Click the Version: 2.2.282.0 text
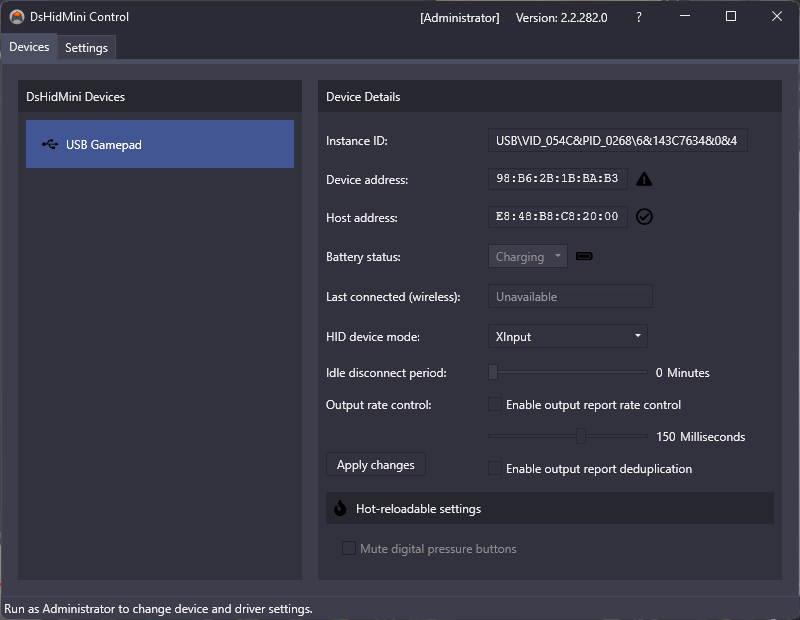The height and width of the screenshot is (620, 800). point(561,18)
